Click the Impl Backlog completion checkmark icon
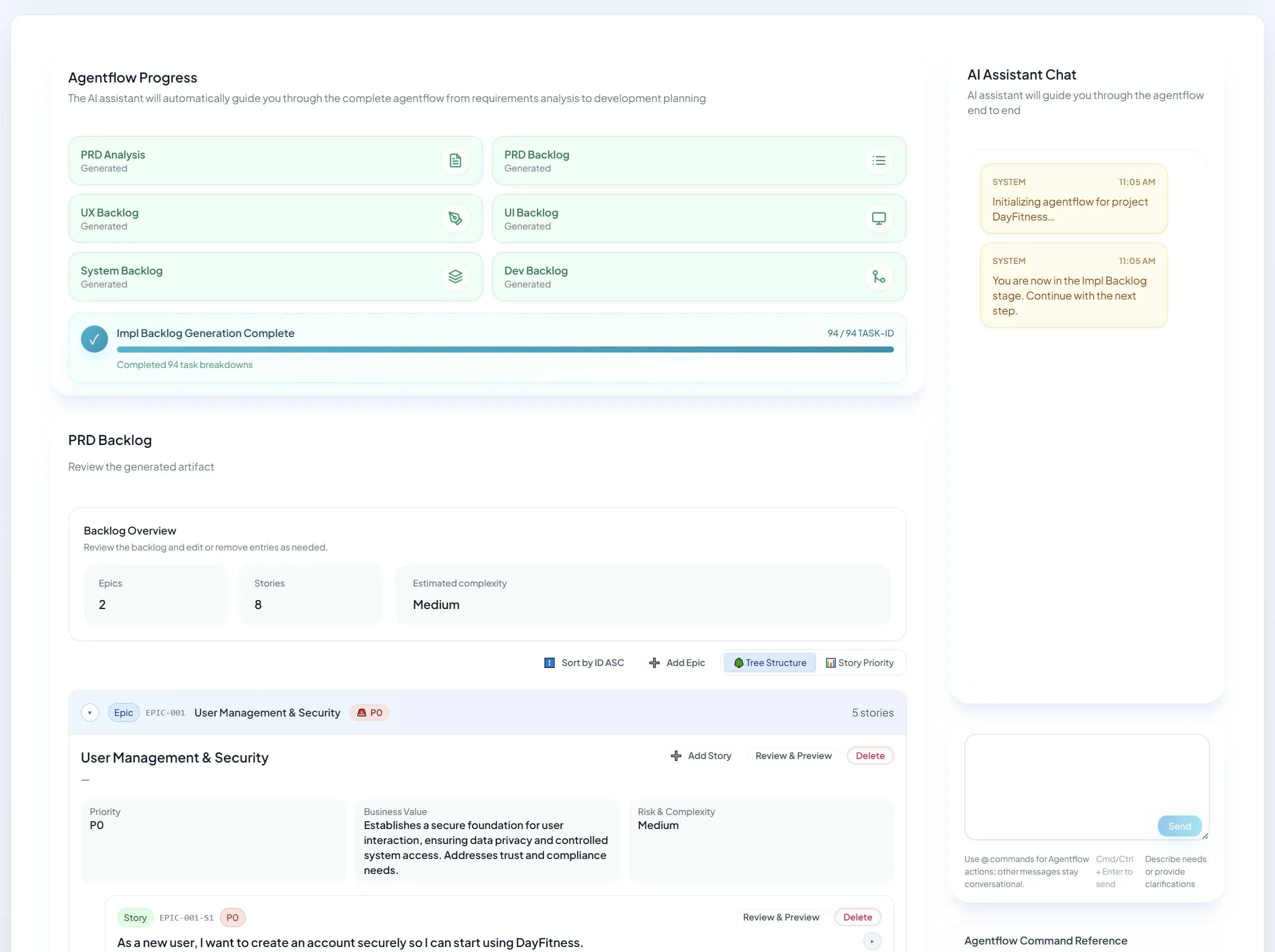 tap(94, 338)
